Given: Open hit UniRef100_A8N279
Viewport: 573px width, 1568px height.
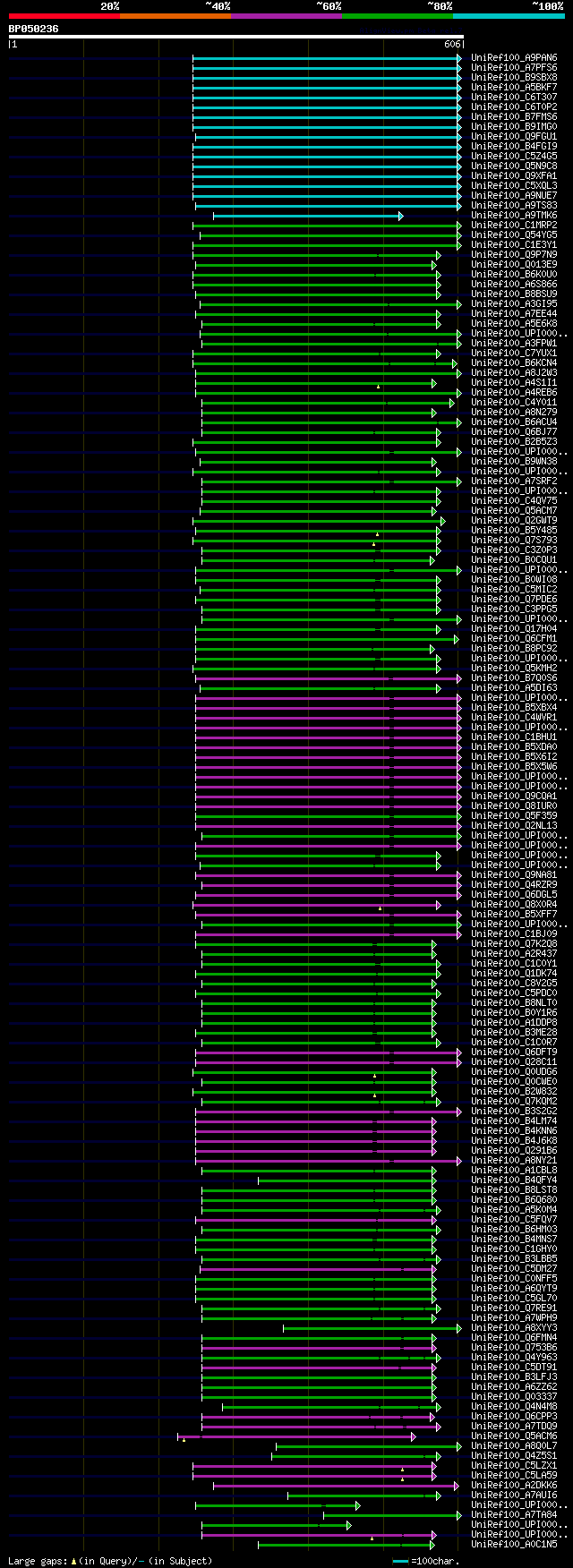Looking at the screenshot, I should pyautogui.click(x=514, y=412).
